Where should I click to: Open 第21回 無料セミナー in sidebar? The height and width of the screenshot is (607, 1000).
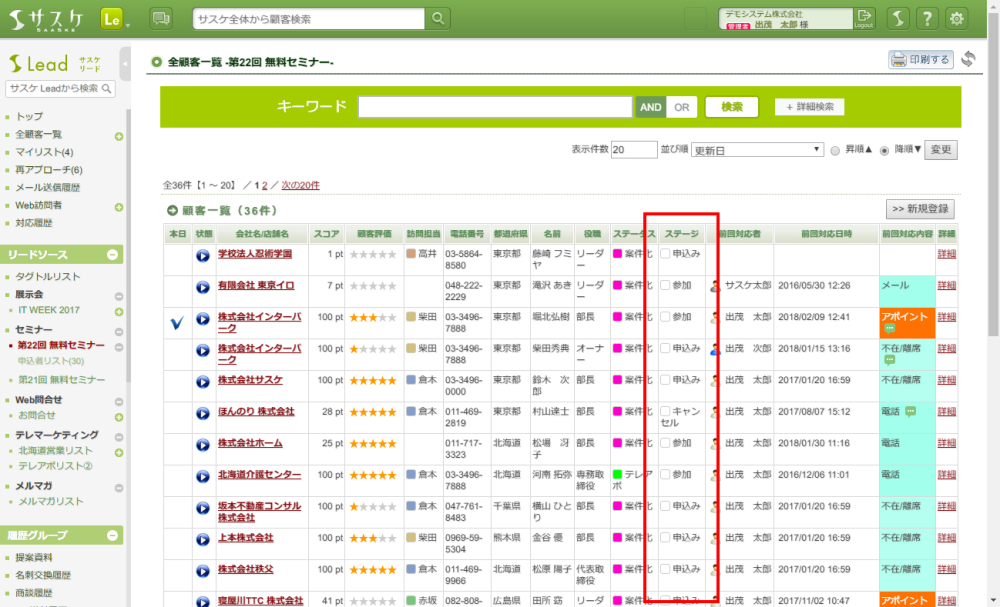[x=61, y=380]
